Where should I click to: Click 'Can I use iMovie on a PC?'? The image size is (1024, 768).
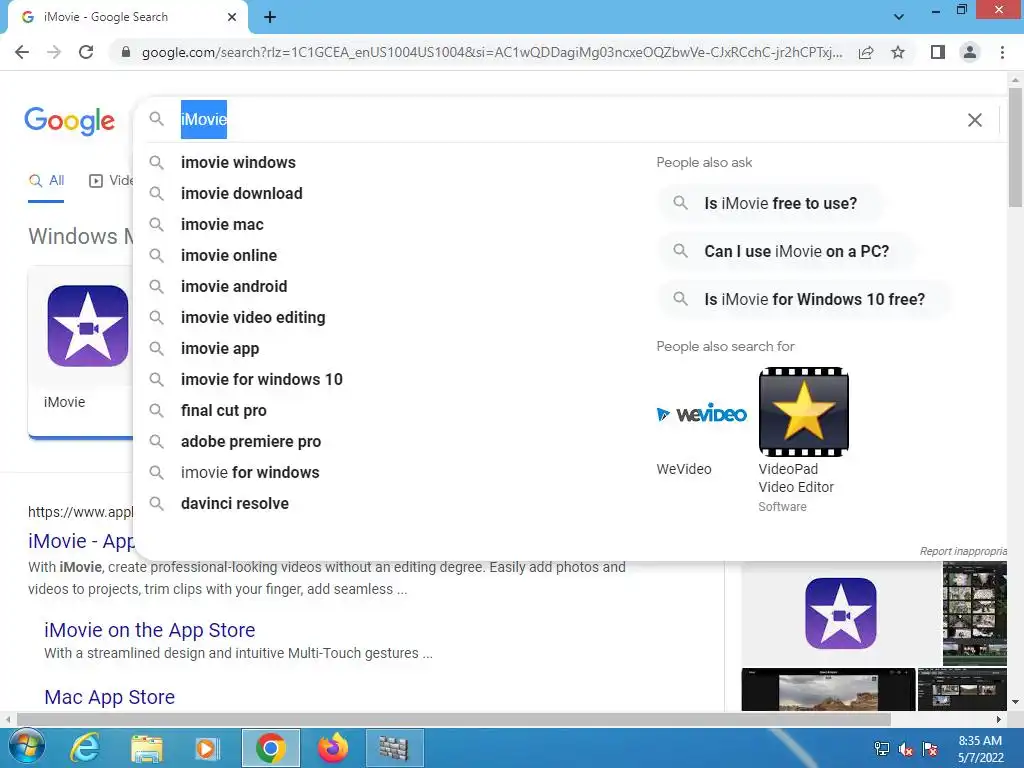tap(786, 251)
